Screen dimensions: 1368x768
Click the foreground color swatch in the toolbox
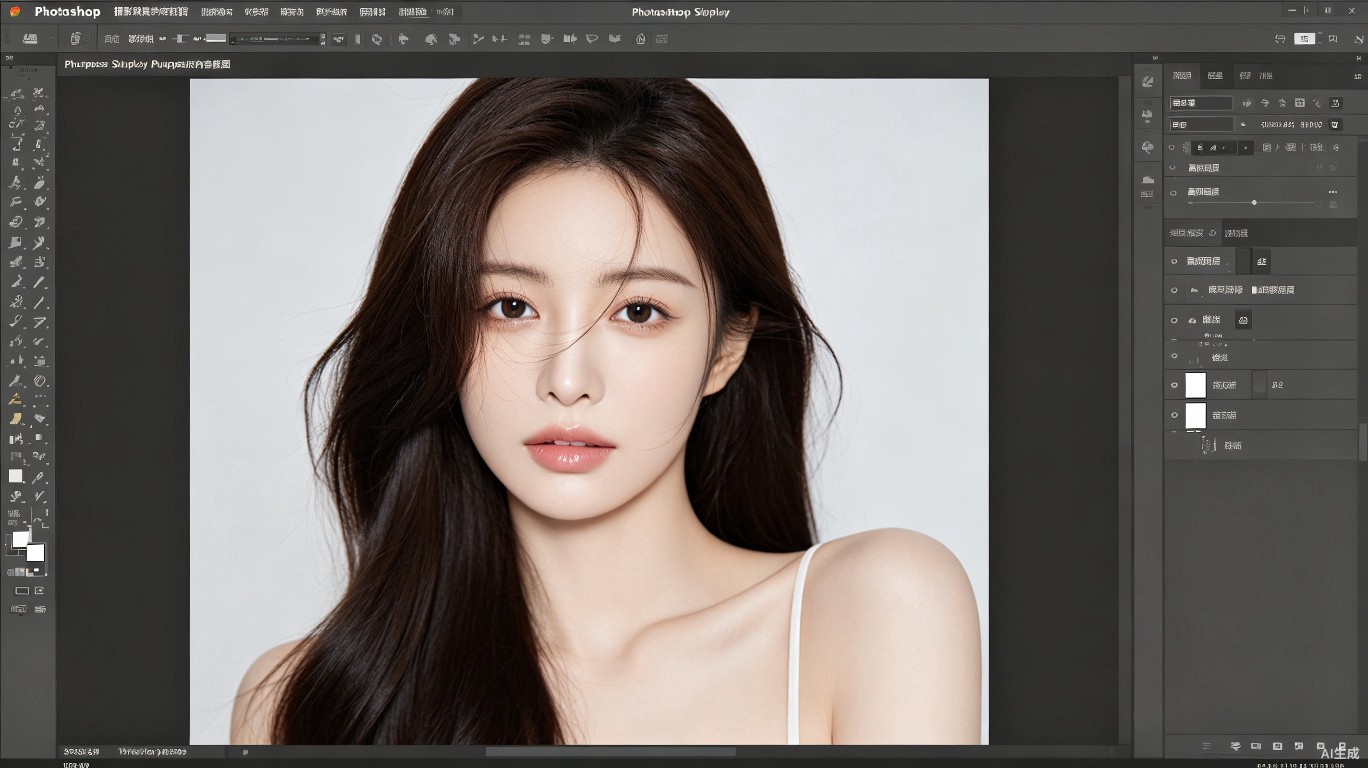(x=21, y=539)
